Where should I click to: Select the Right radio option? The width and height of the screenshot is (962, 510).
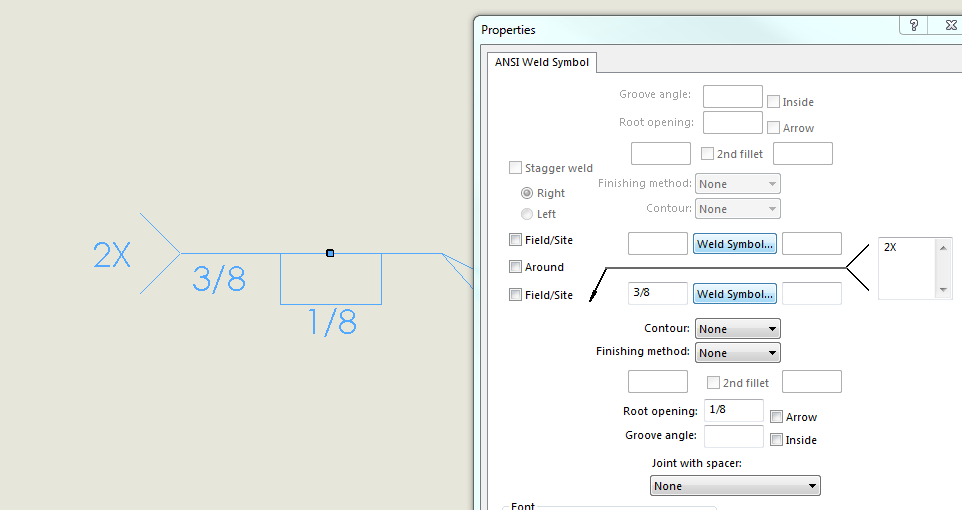pos(526,193)
